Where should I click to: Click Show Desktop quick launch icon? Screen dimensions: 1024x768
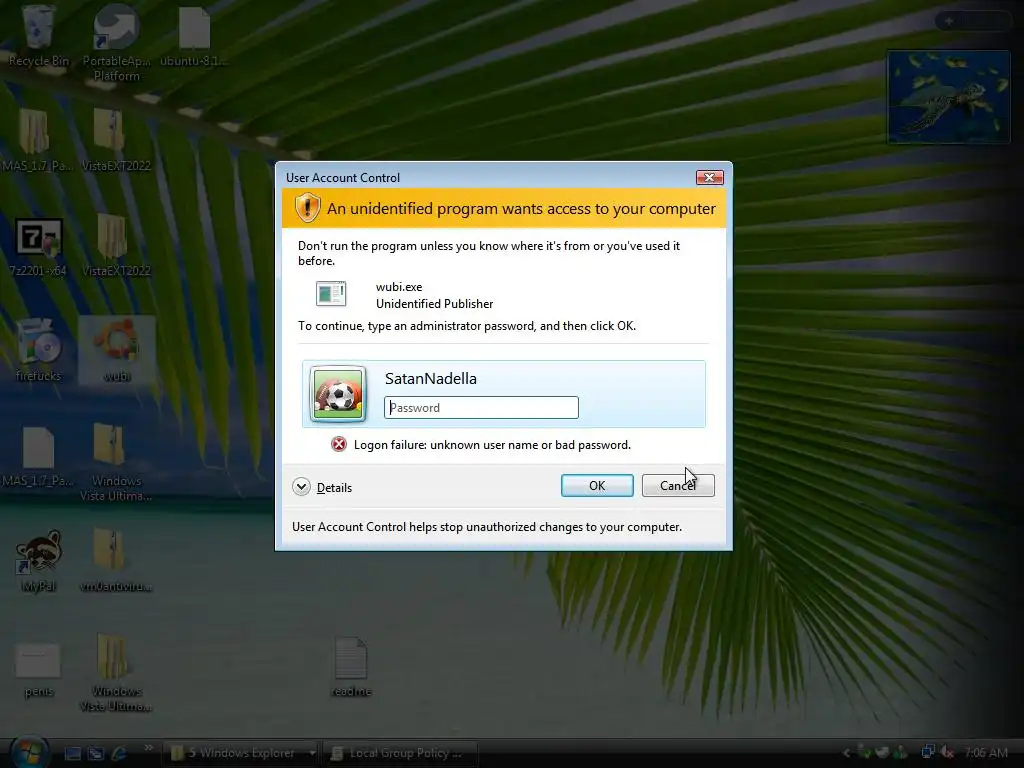72,753
